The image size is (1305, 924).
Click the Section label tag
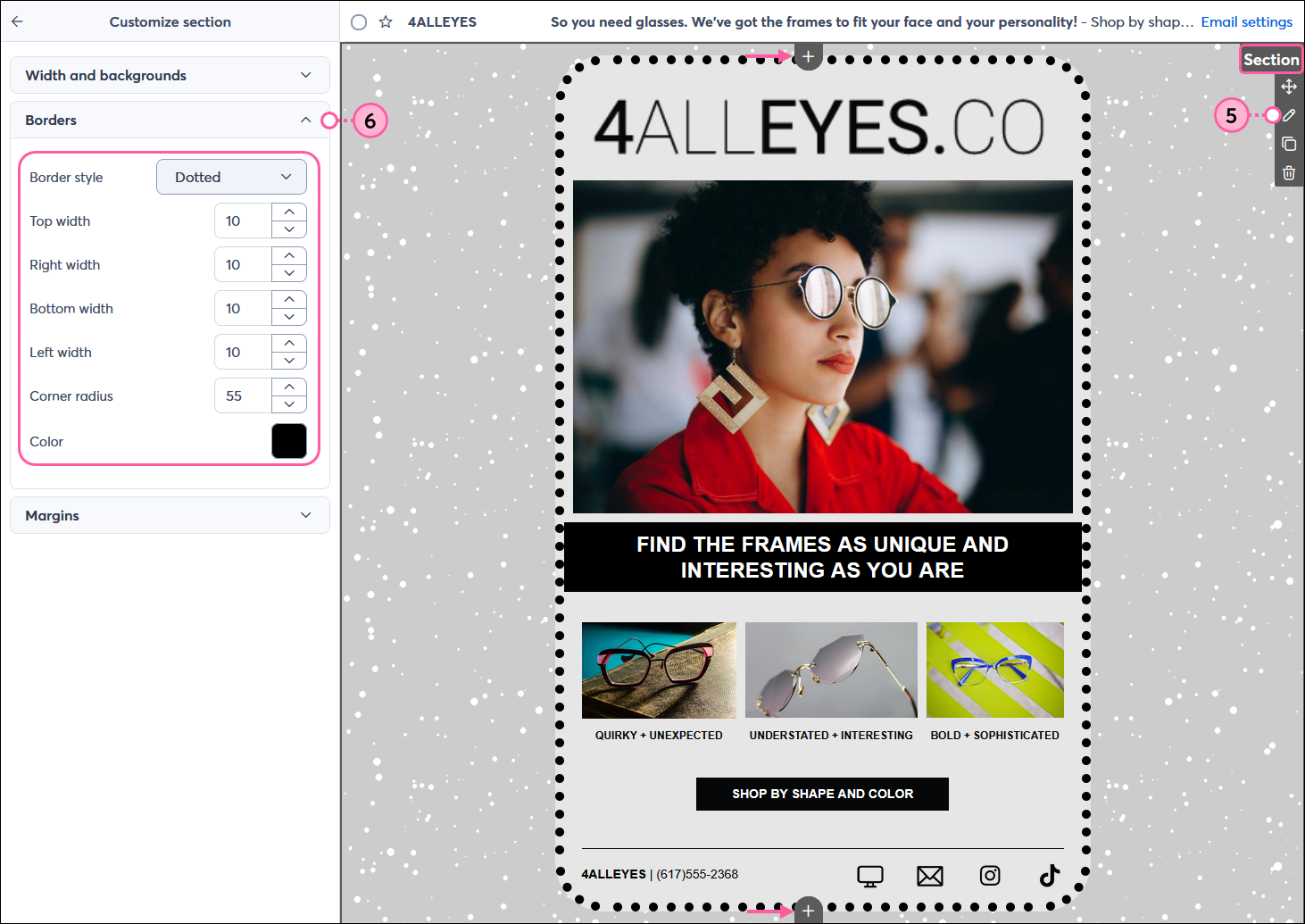coord(1270,60)
